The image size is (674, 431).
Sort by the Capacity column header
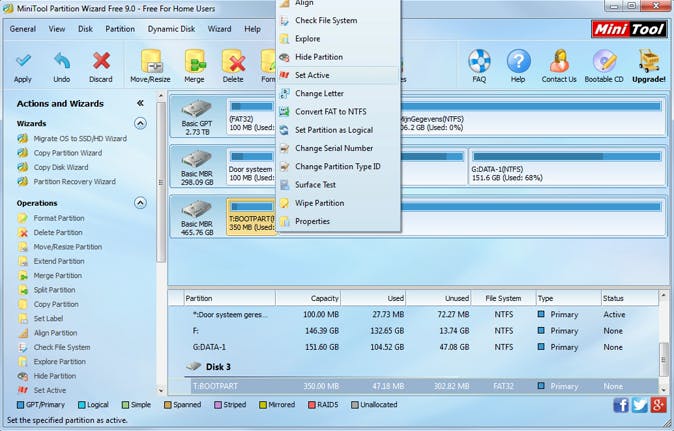(x=308, y=298)
